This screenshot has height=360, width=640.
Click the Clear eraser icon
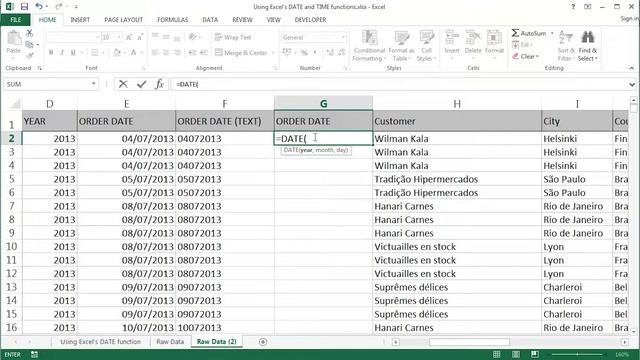tap(516, 56)
